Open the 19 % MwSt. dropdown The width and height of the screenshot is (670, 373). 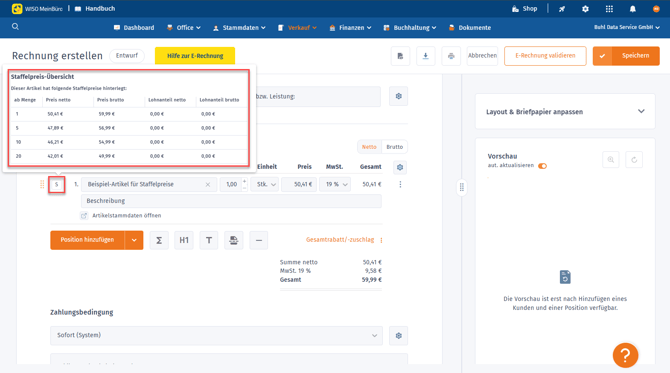pyautogui.click(x=335, y=185)
